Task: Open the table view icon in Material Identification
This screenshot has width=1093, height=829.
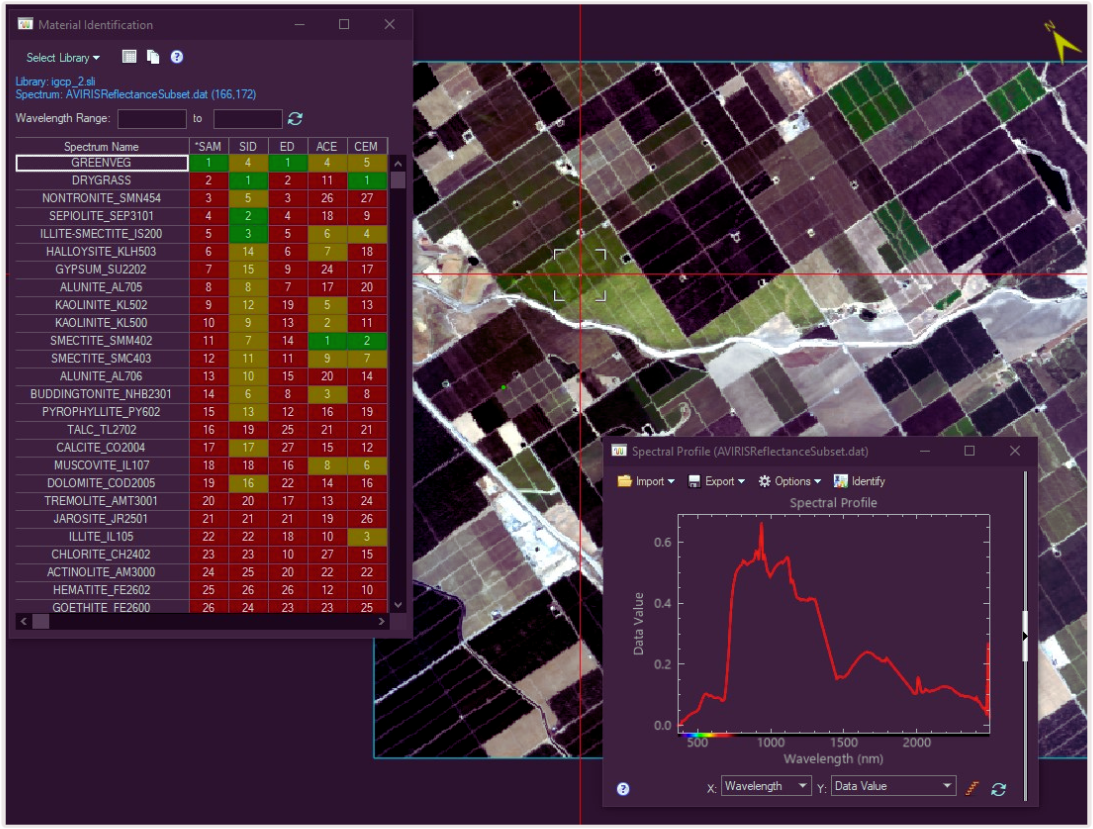Action: (129, 57)
